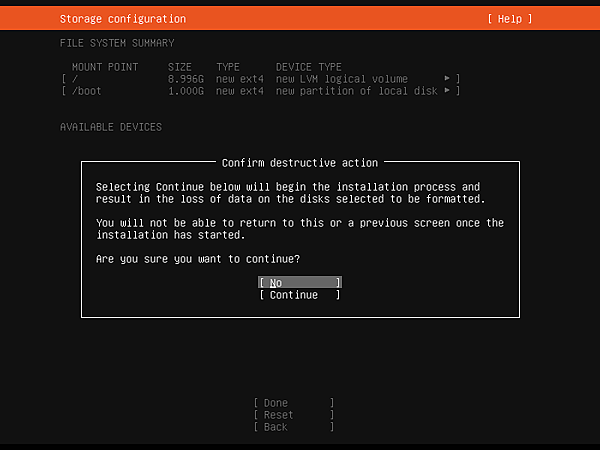This screenshot has height=450, width=600.
Task: Expand arrow on root LVM logical volume row
Action: pos(447,78)
